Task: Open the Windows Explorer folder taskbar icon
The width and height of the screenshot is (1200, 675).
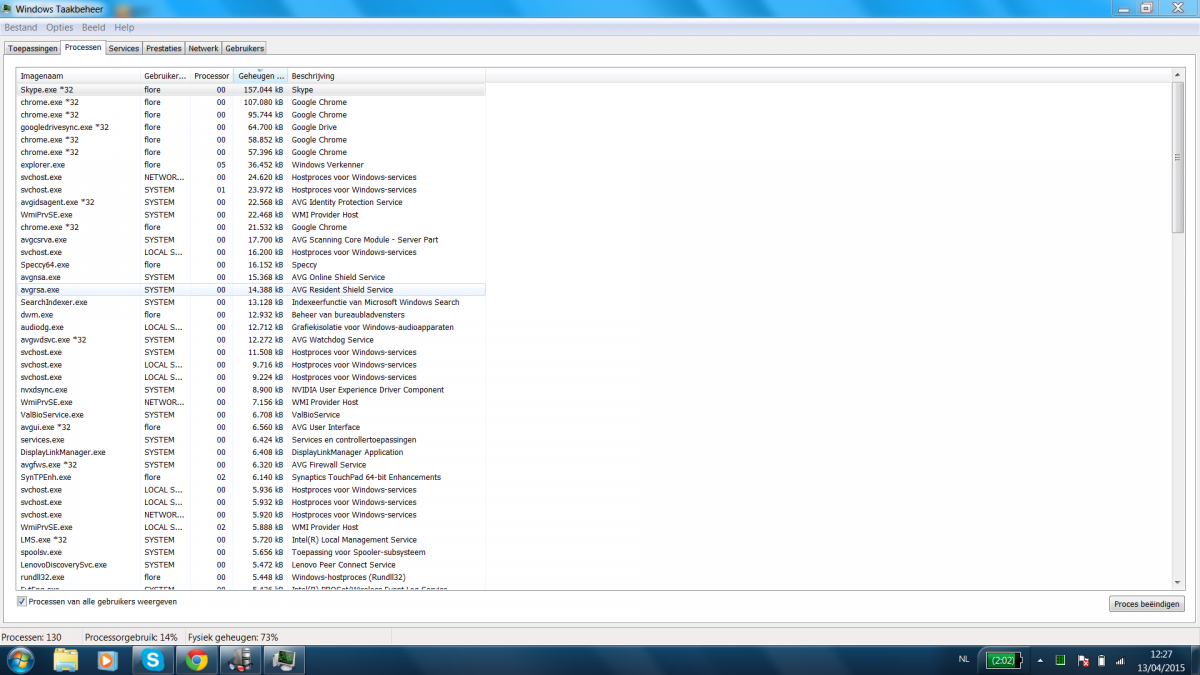Action: (x=66, y=660)
